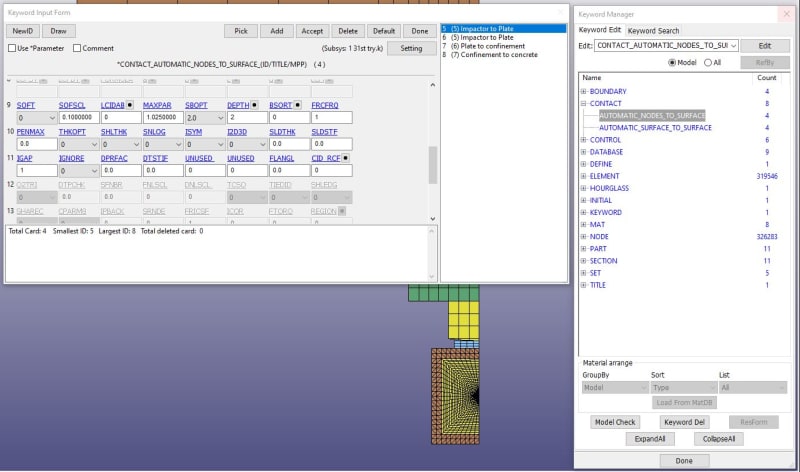Click the Delete button

(x=348, y=31)
